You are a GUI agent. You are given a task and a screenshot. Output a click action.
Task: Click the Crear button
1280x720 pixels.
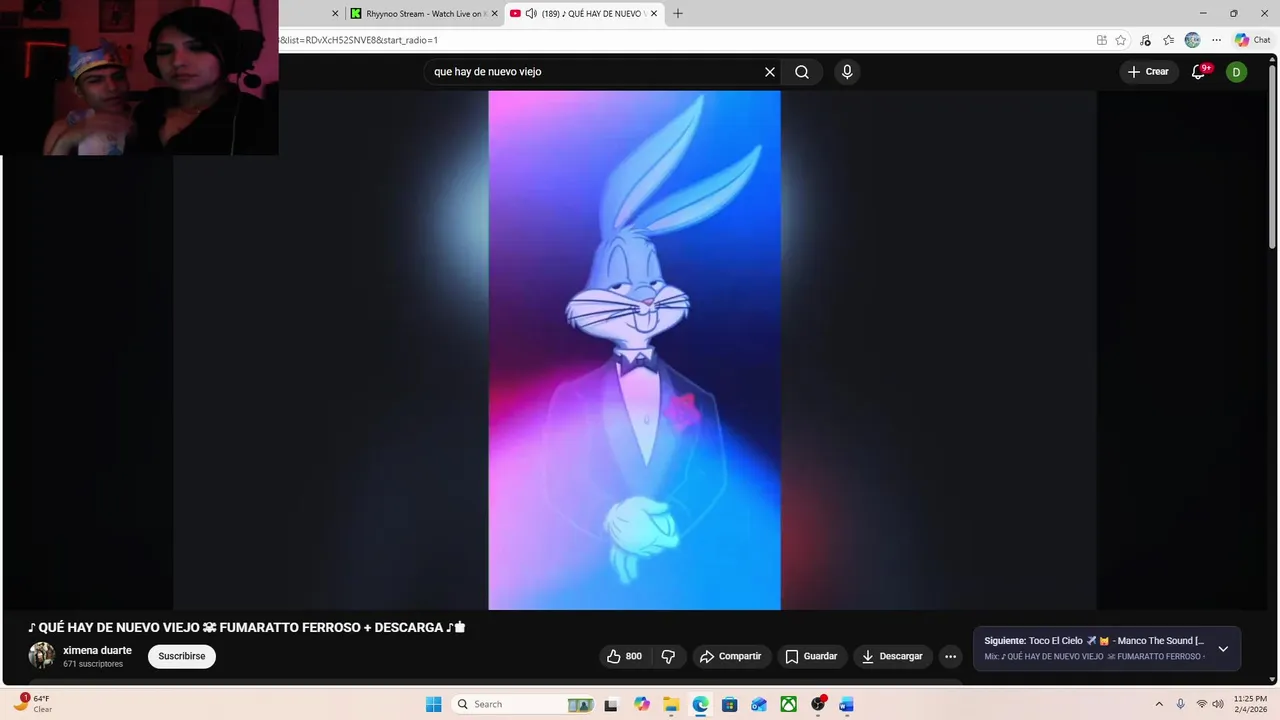click(x=1148, y=72)
